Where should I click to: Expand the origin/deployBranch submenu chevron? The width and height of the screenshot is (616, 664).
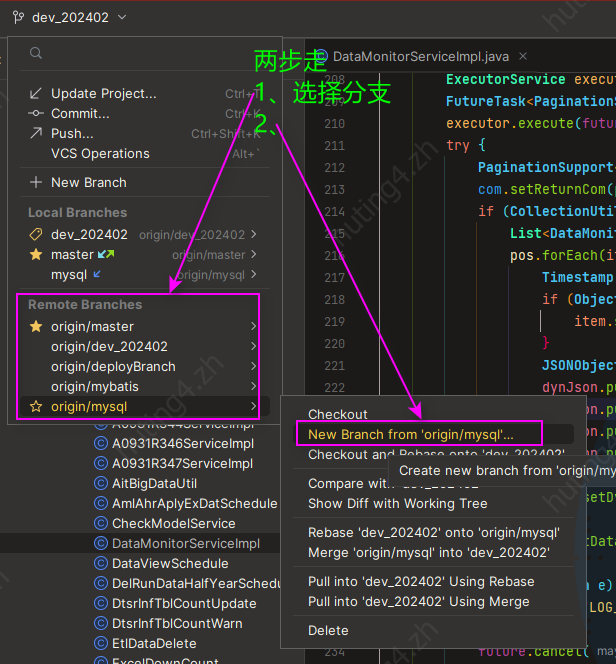[253, 367]
